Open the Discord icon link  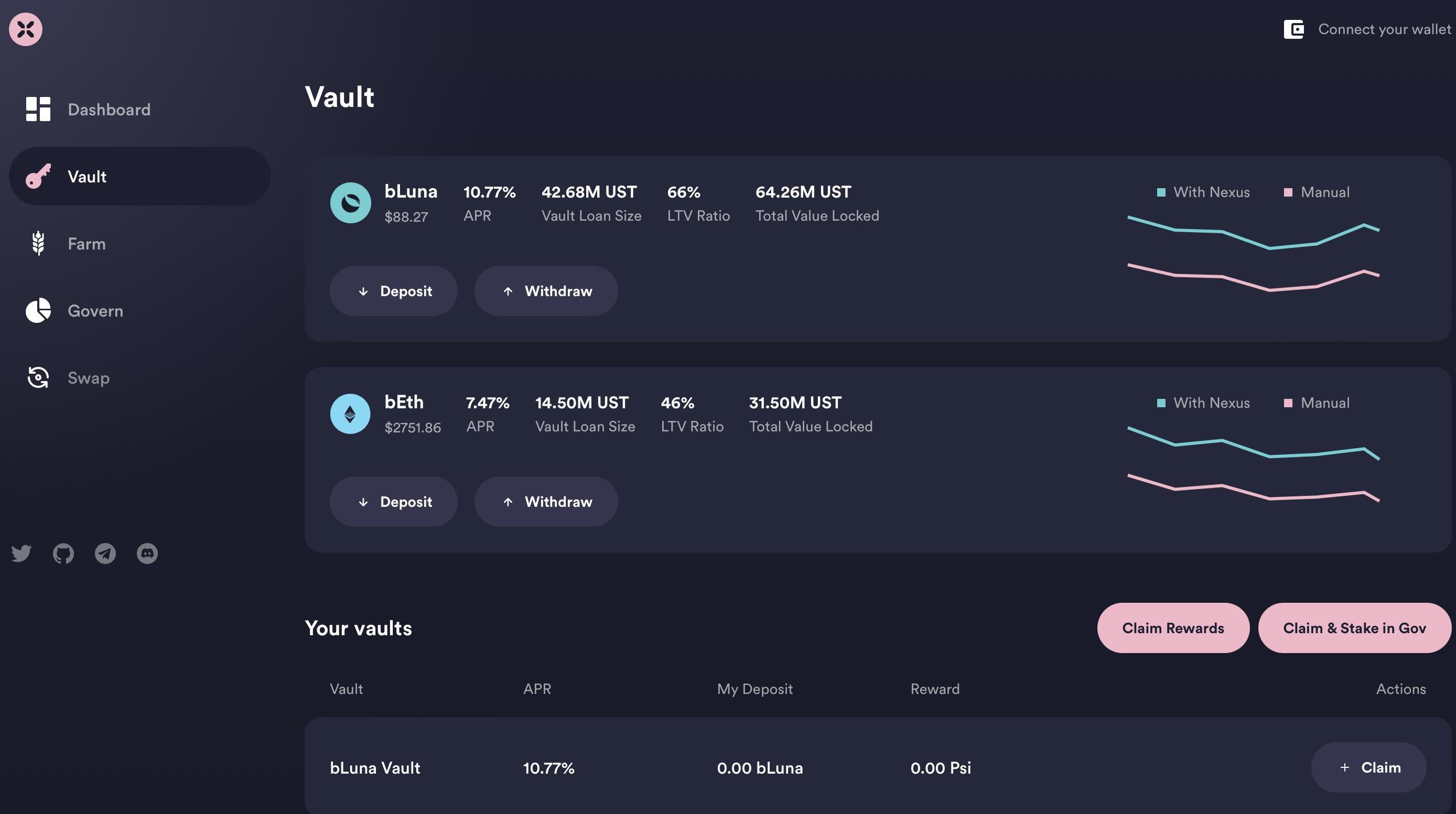[x=147, y=553]
